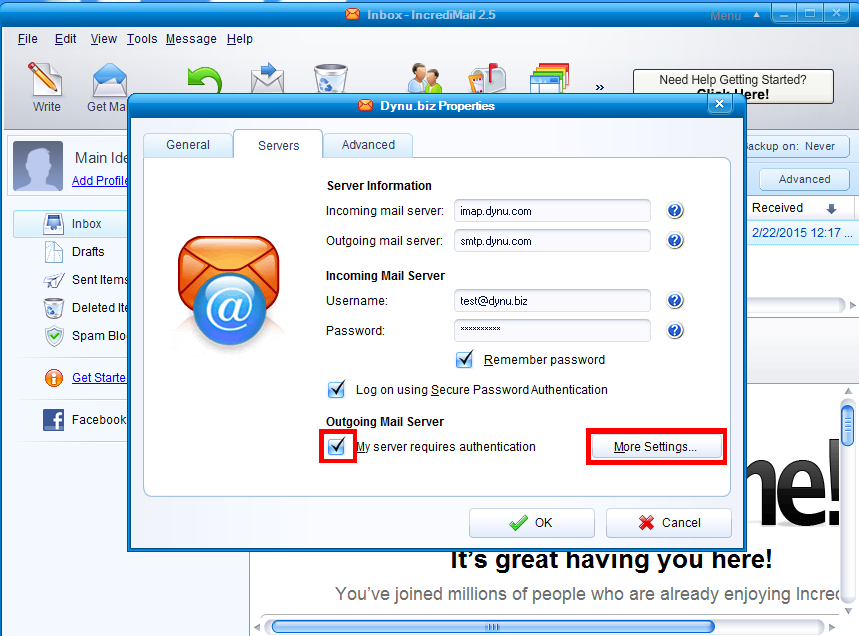Click the preview pane scroll-down arrow
This screenshot has width=859, height=636.
[x=848, y=611]
